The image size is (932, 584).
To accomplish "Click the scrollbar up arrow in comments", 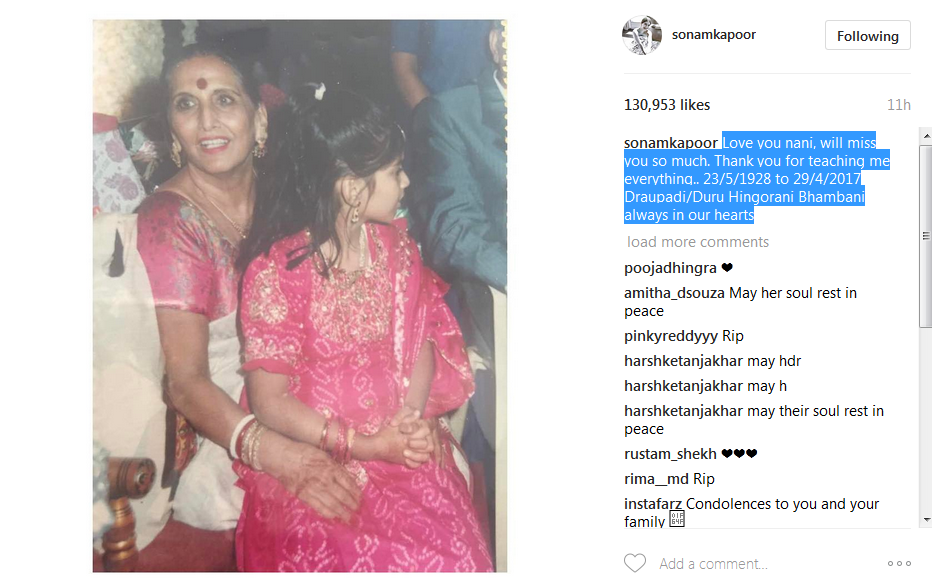I will click(926, 136).
